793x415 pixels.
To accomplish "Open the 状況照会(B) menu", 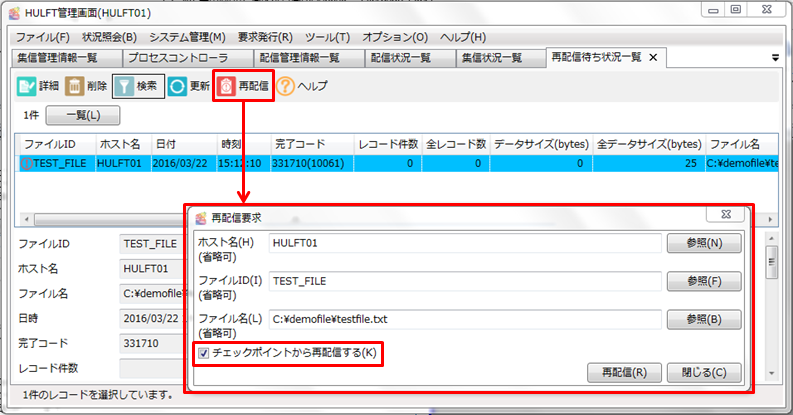I will (x=110, y=37).
